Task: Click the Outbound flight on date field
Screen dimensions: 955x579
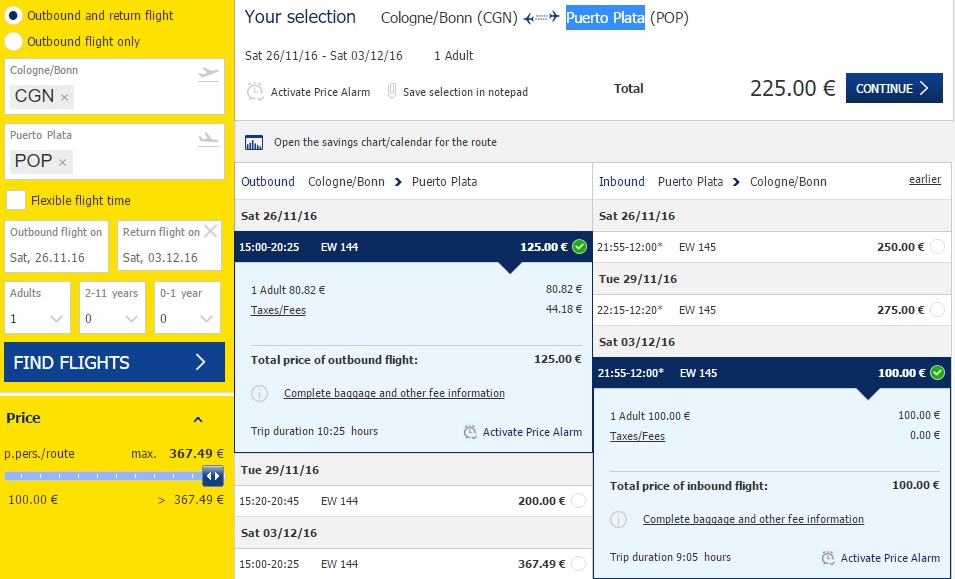Action: [56, 246]
